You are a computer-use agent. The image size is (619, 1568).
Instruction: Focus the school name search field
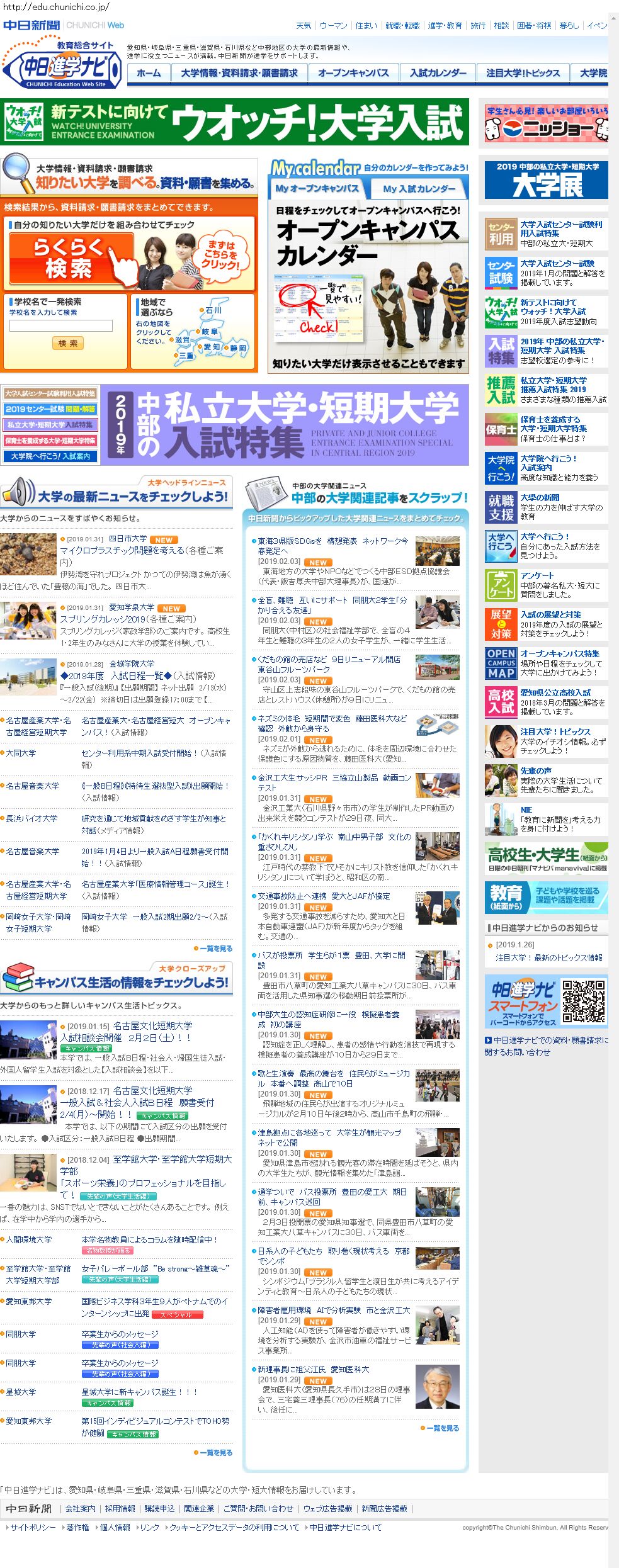(x=61, y=325)
